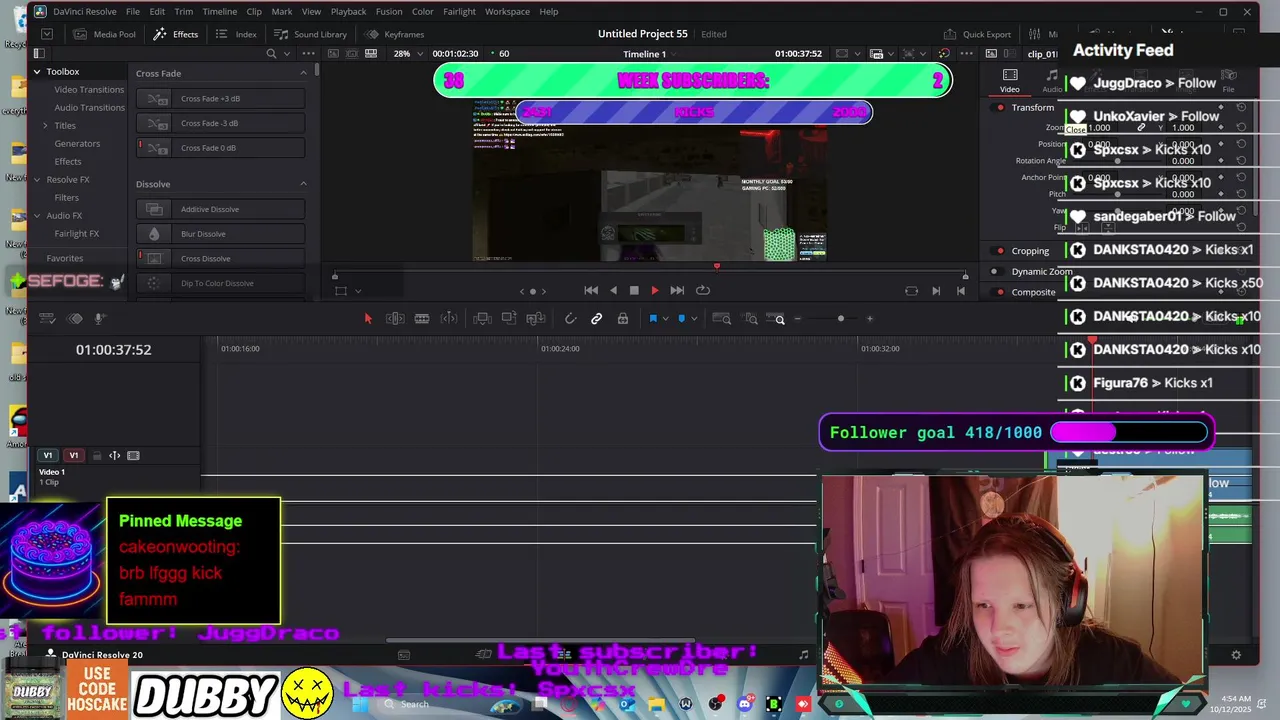1280x720 pixels.
Task: Select the arrow Selection mode tool
Action: click(x=368, y=319)
